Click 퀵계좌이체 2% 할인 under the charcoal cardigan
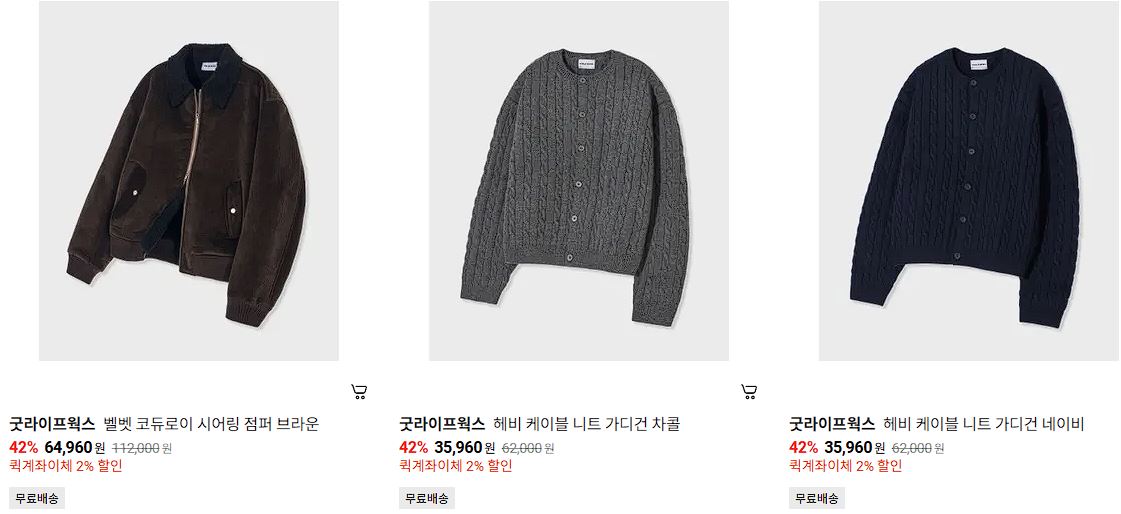 455,466
